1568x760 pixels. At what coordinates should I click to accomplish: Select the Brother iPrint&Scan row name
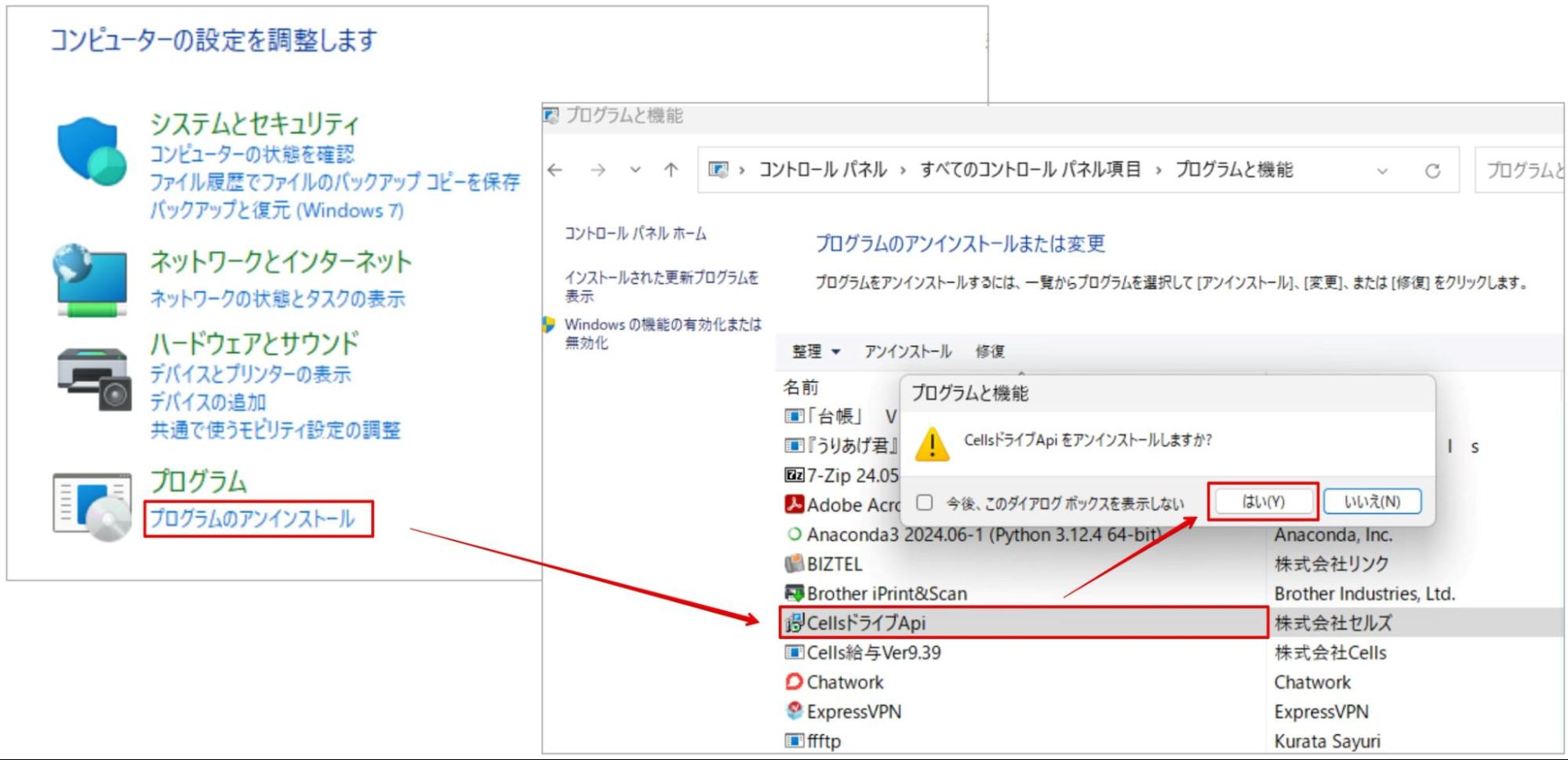[x=886, y=593]
